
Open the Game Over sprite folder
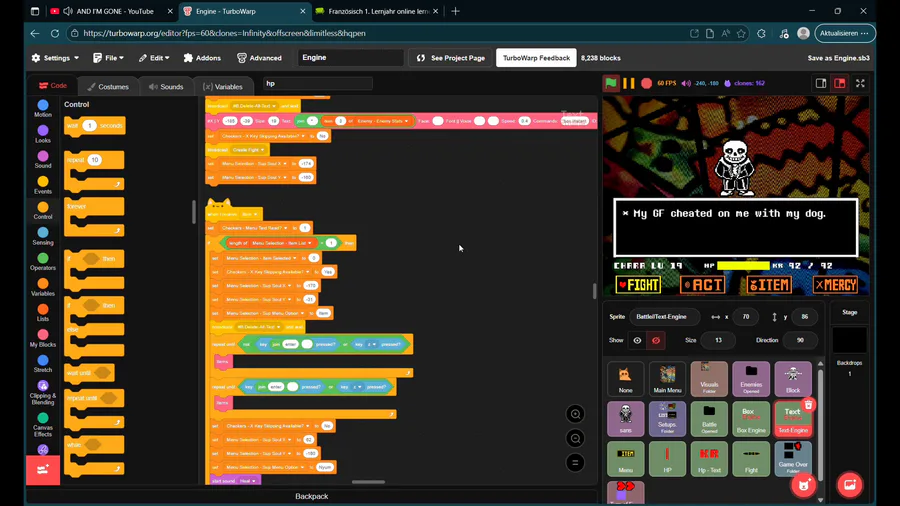(793, 459)
